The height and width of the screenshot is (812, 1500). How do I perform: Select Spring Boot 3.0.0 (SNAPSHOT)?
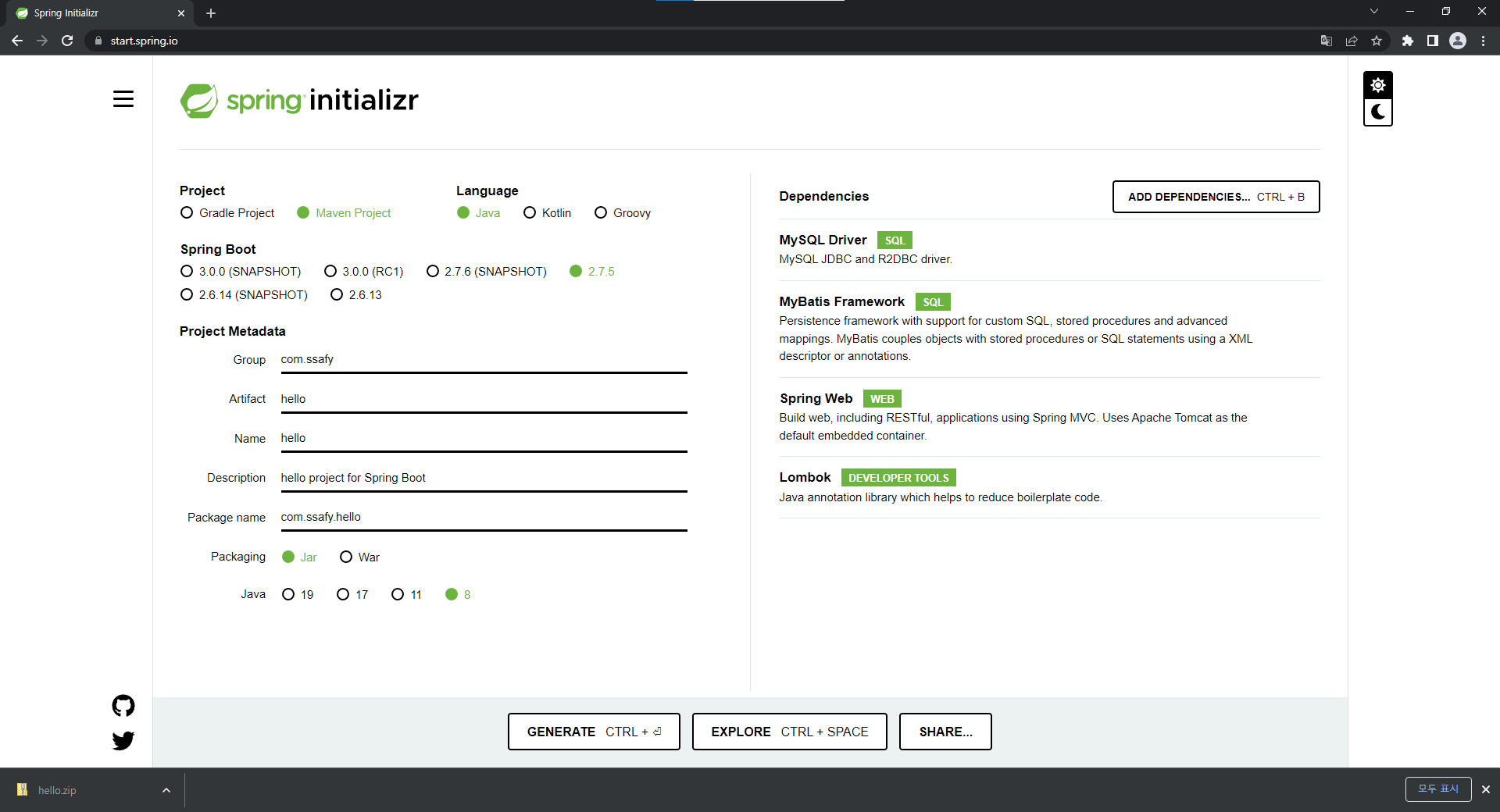coord(241,272)
